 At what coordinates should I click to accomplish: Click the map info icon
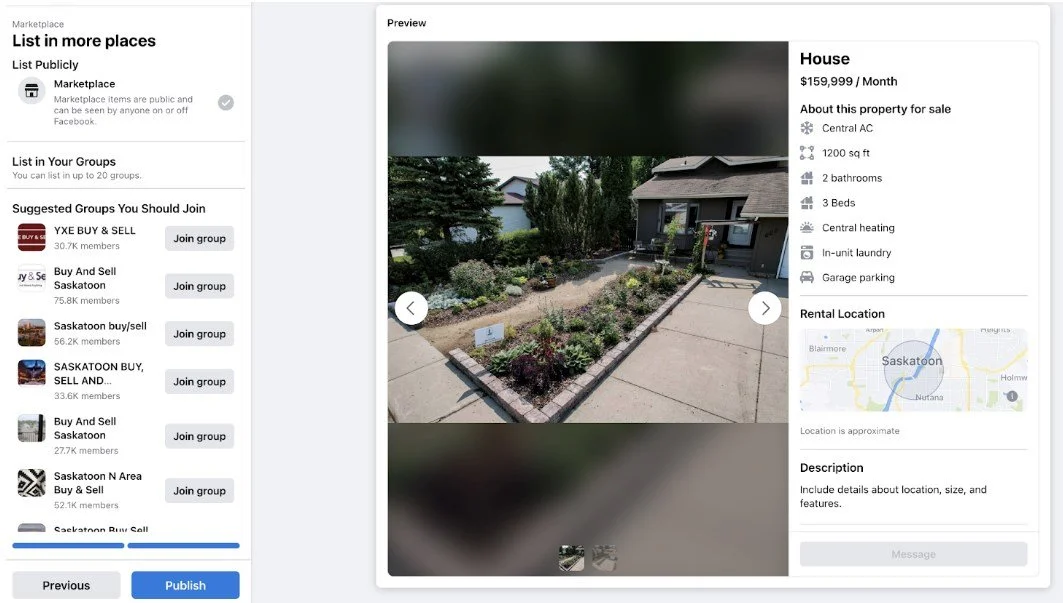(x=1012, y=396)
